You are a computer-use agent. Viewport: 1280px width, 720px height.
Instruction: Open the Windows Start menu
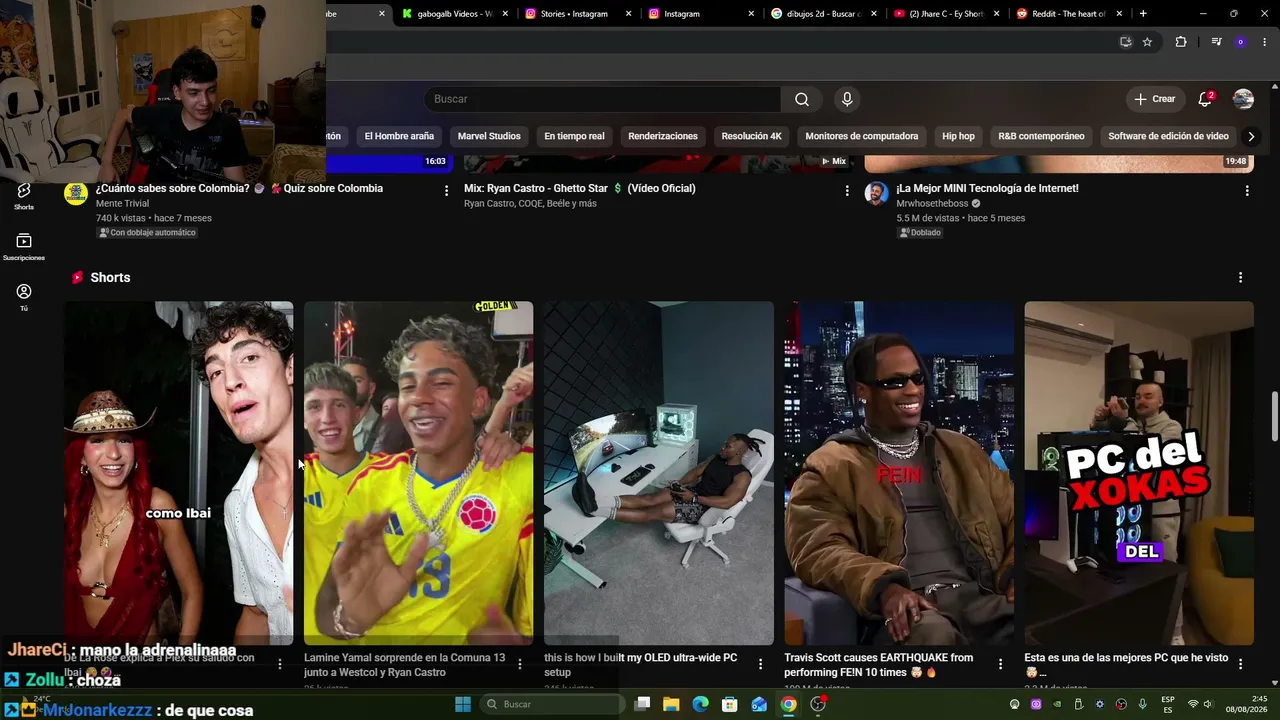pos(463,704)
